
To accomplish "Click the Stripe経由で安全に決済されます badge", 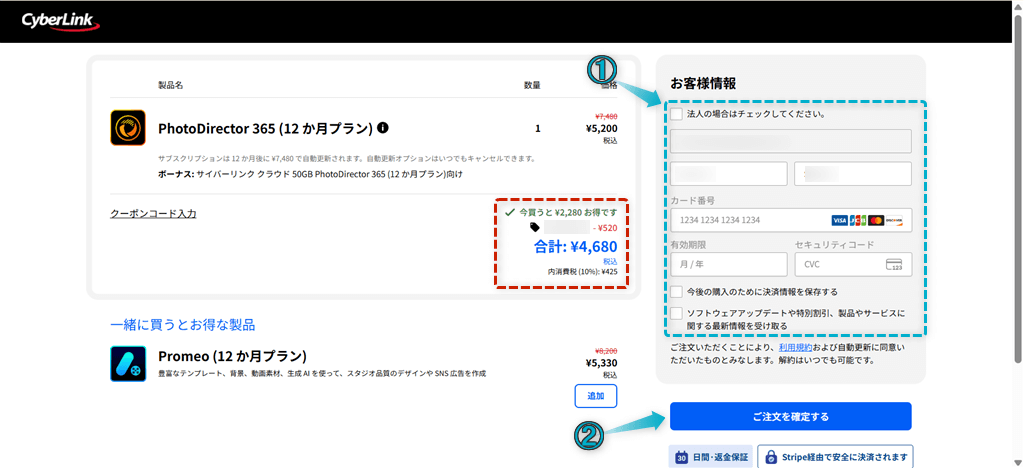I will [836, 456].
